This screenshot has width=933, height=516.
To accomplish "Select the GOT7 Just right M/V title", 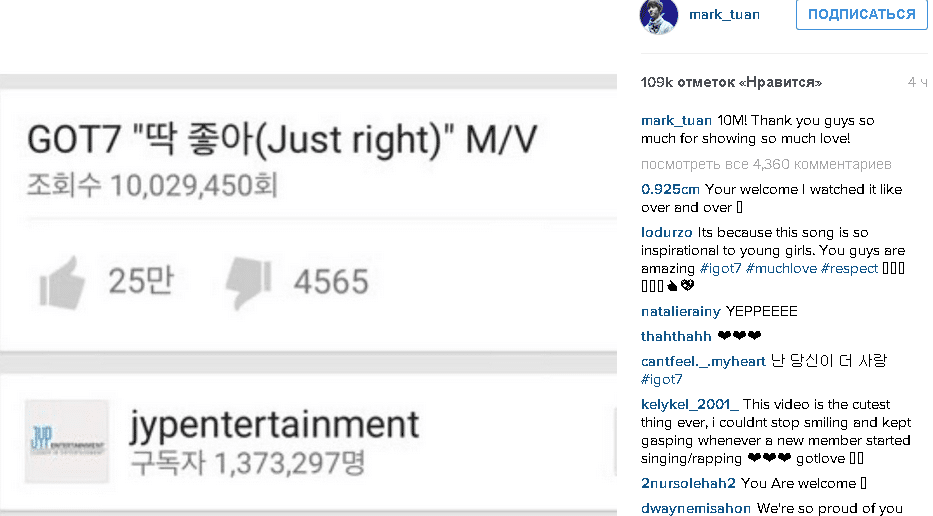I will pos(282,140).
